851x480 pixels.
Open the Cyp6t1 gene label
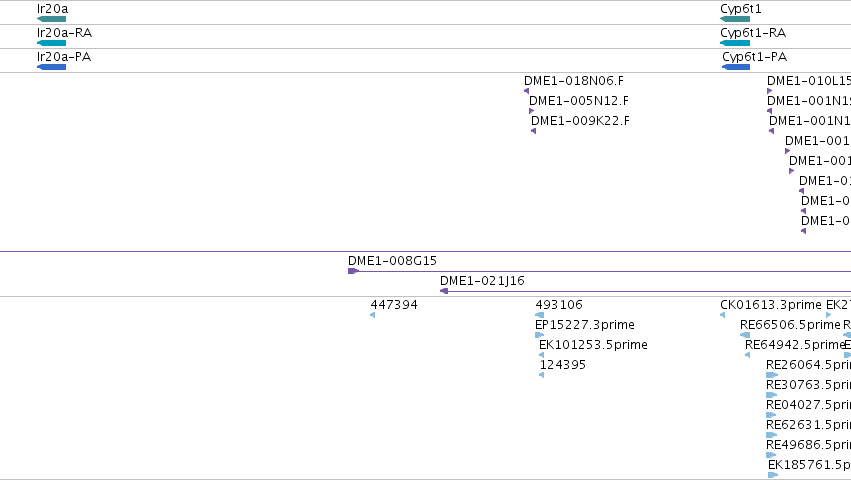click(x=741, y=9)
